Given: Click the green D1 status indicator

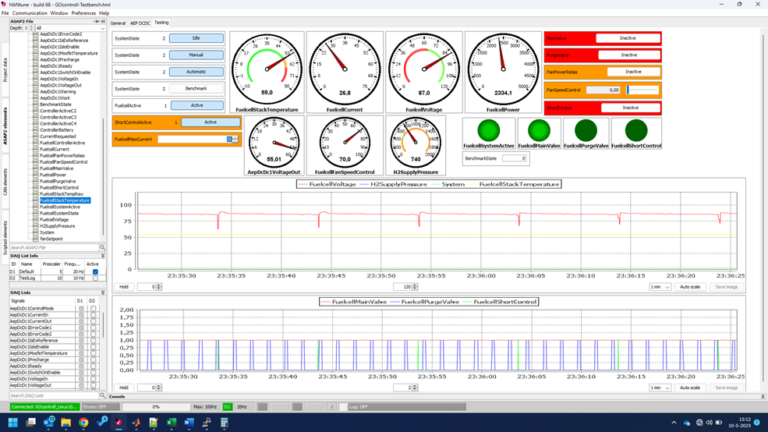Looking at the screenshot, I should tap(227, 407).
